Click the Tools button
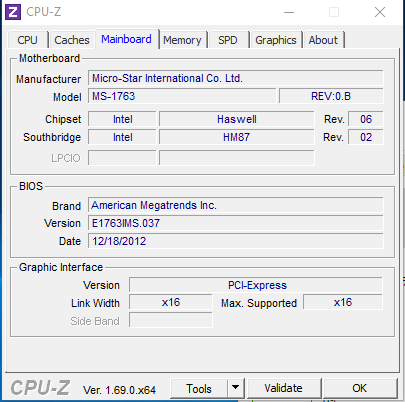This screenshot has width=405, height=402. coord(199,388)
